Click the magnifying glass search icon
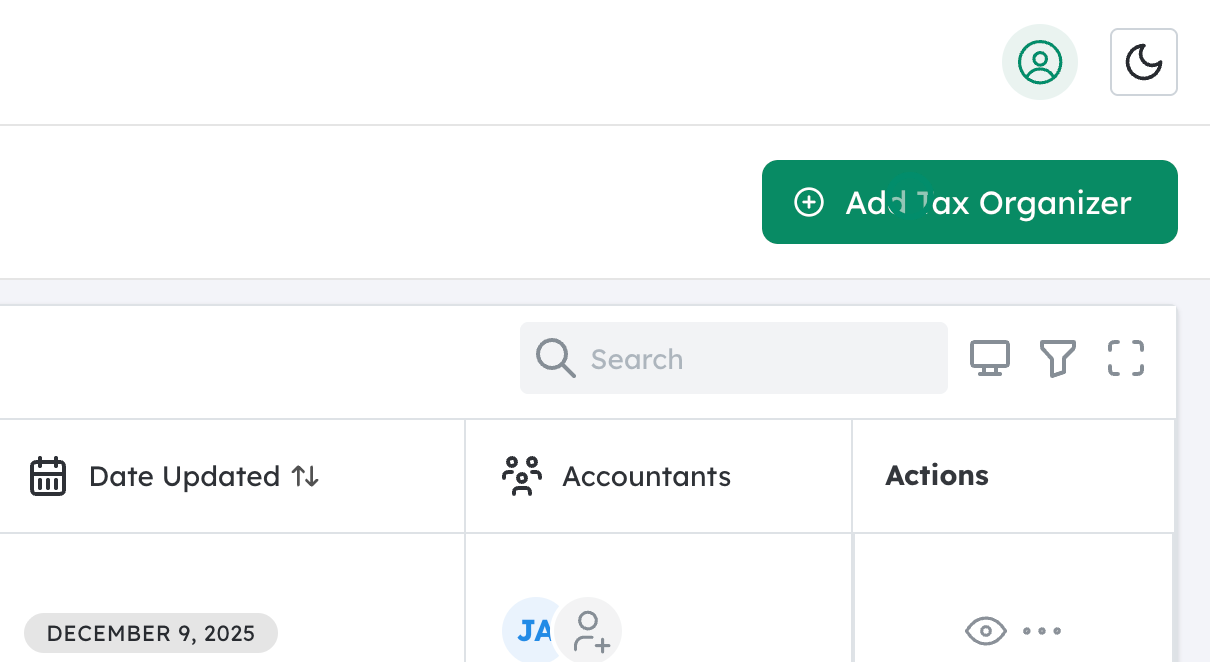The height and width of the screenshot is (662, 1210). pyautogui.click(x=555, y=358)
